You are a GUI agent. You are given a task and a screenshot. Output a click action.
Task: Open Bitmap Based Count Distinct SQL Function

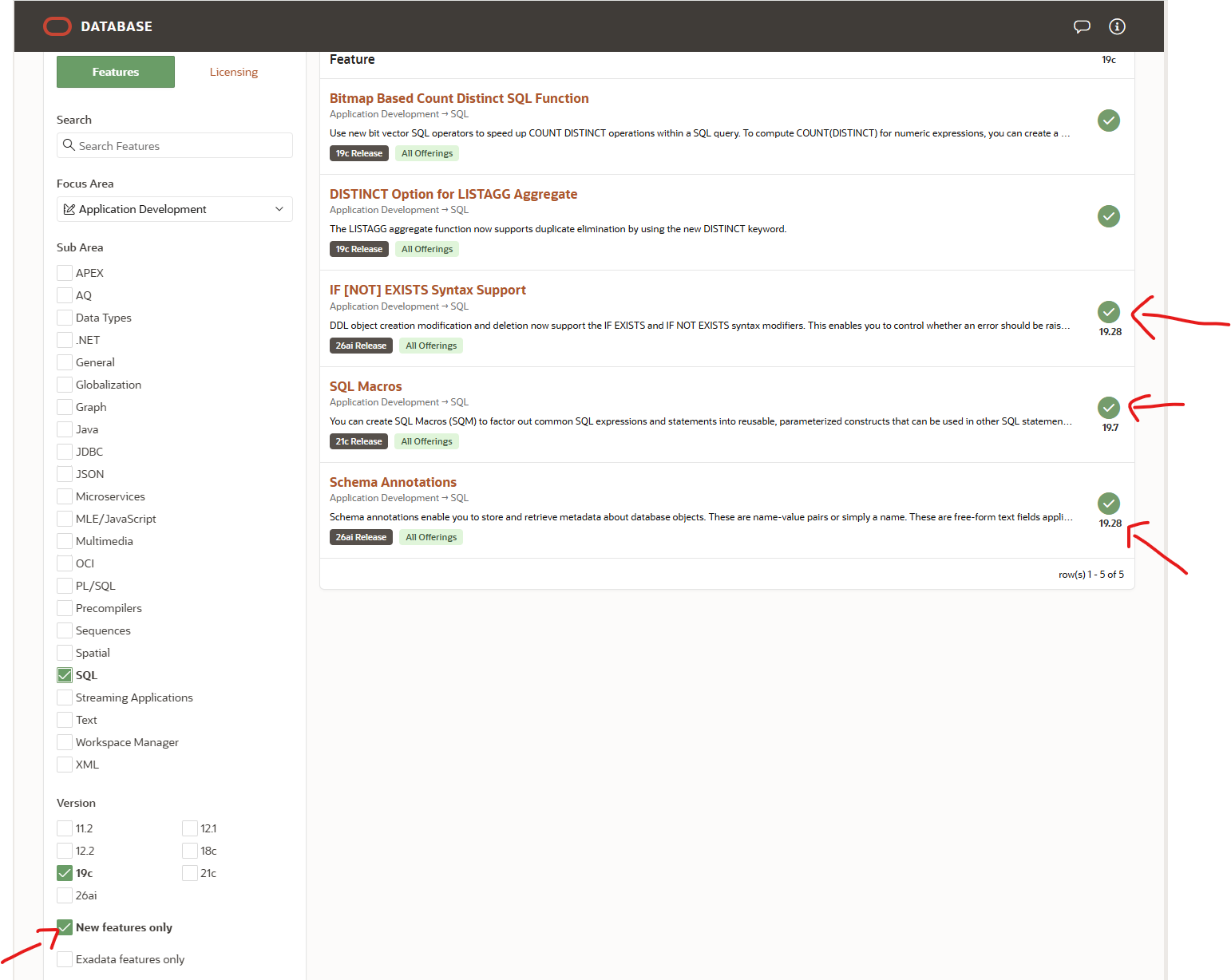tap(459, 97)
